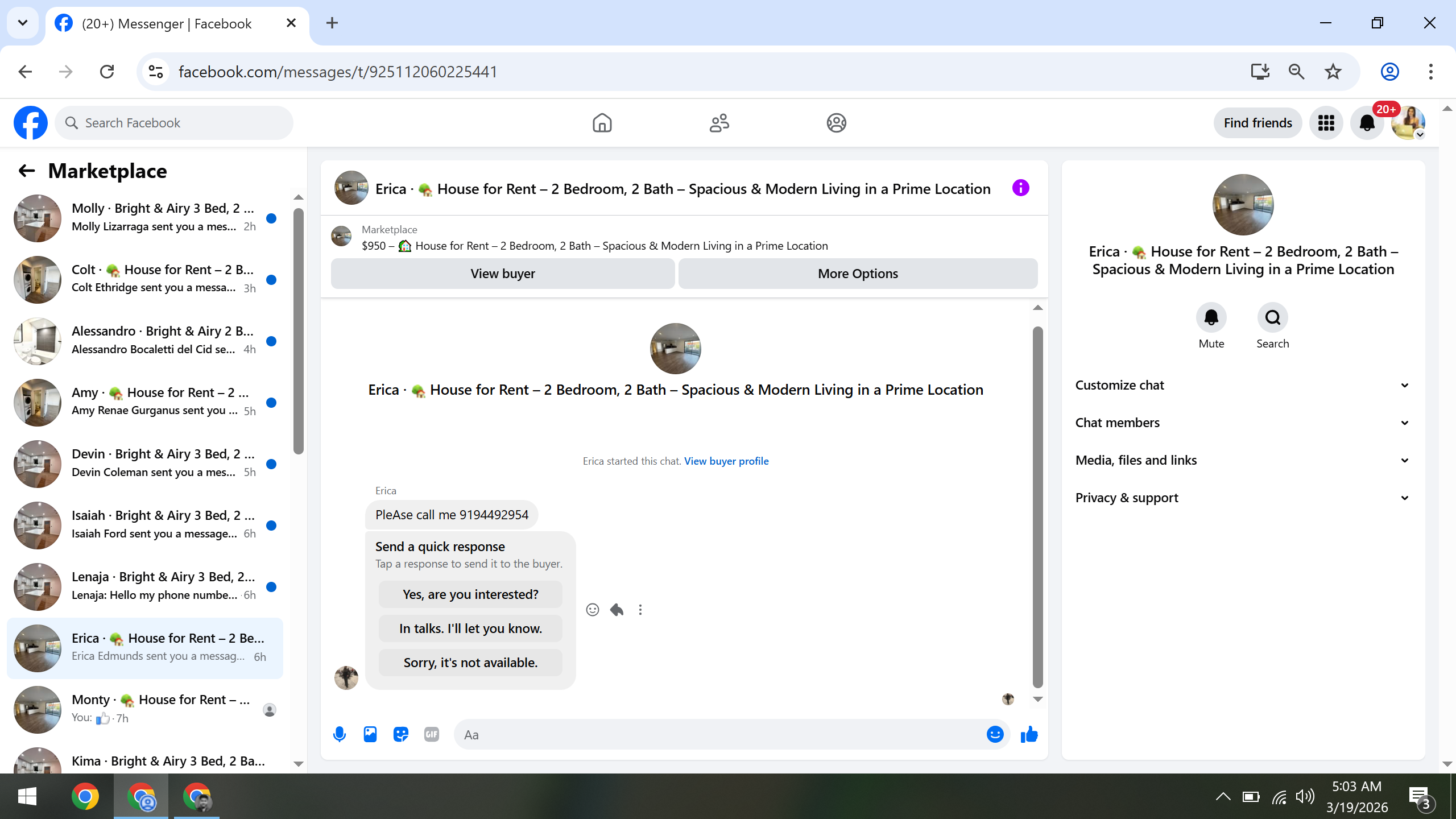The image size is (1456, 819).
Task: Go to Facebook Home tab
Action: (x=602, y=123)
